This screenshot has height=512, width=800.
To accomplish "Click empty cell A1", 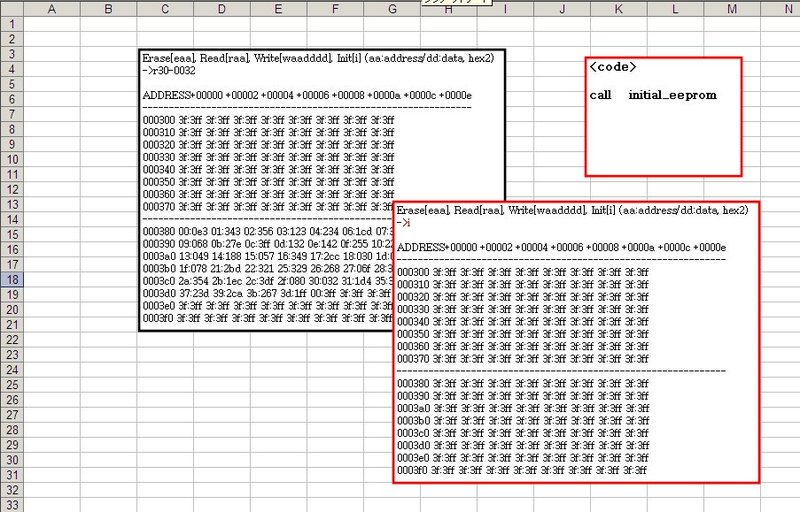I will tap(50, 25).
